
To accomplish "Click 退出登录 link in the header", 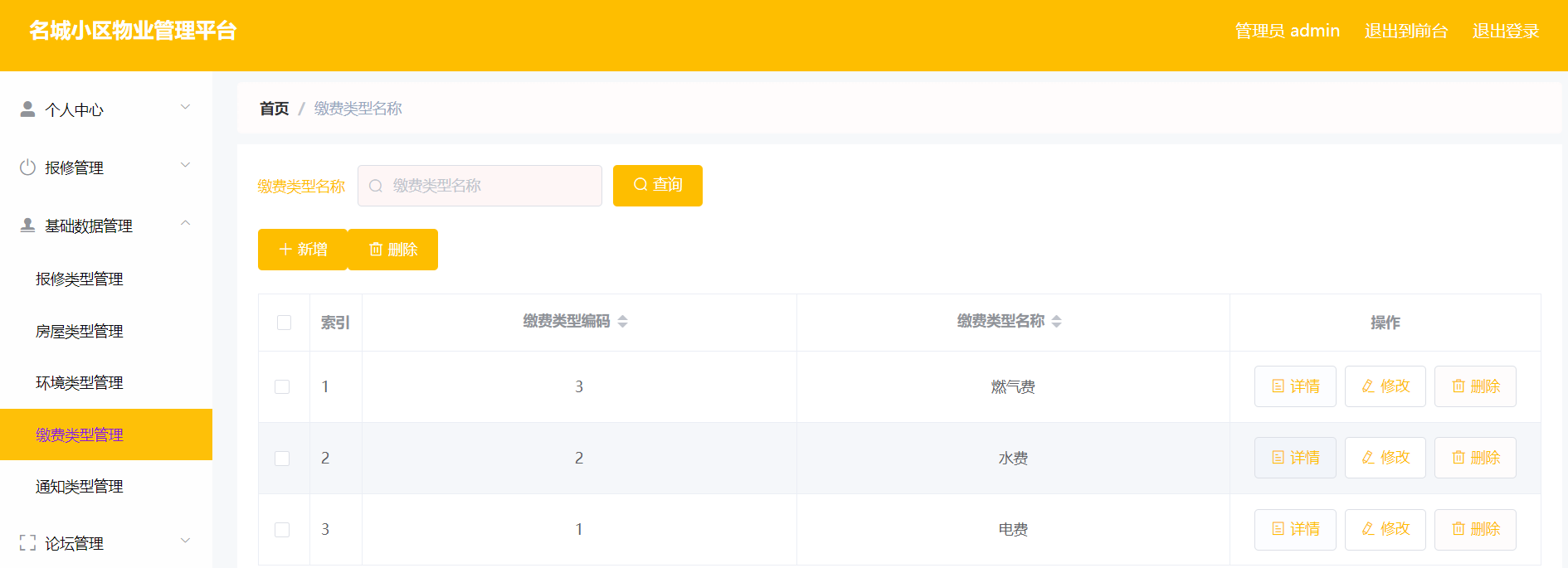I will coord(1506,31).
